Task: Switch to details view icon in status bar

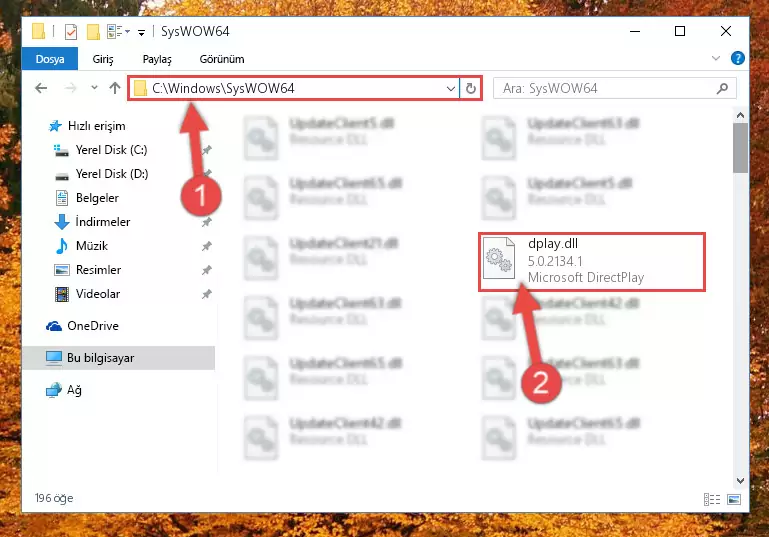Action: pos(712,499)
